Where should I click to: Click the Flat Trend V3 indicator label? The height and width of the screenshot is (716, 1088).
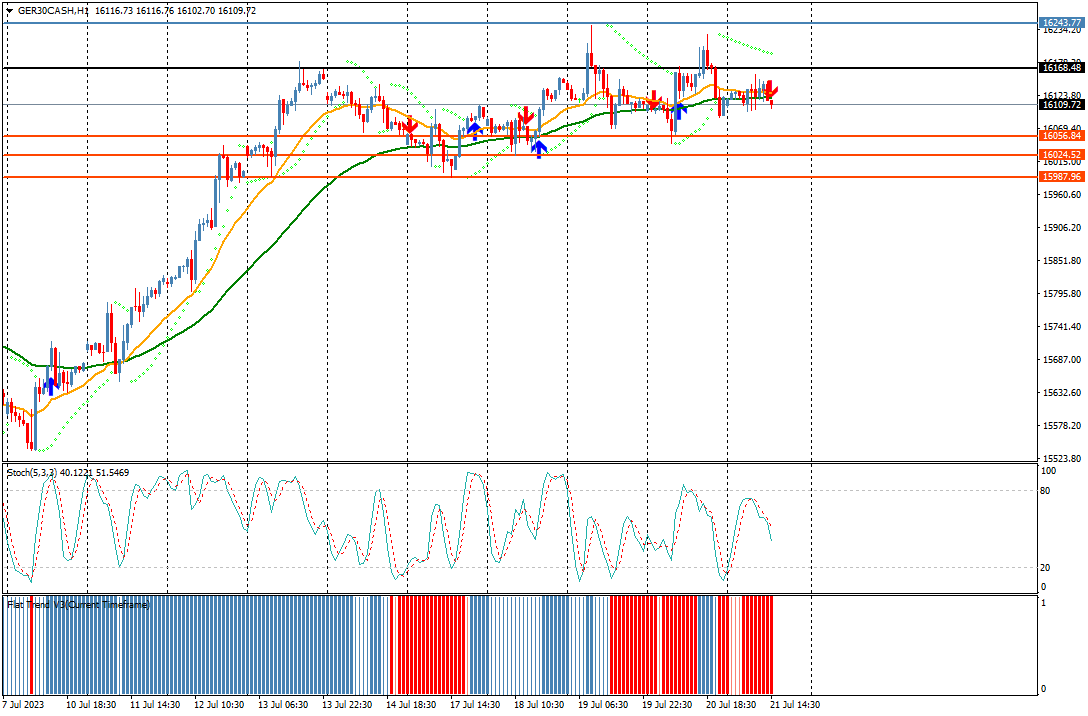(78, 605)
